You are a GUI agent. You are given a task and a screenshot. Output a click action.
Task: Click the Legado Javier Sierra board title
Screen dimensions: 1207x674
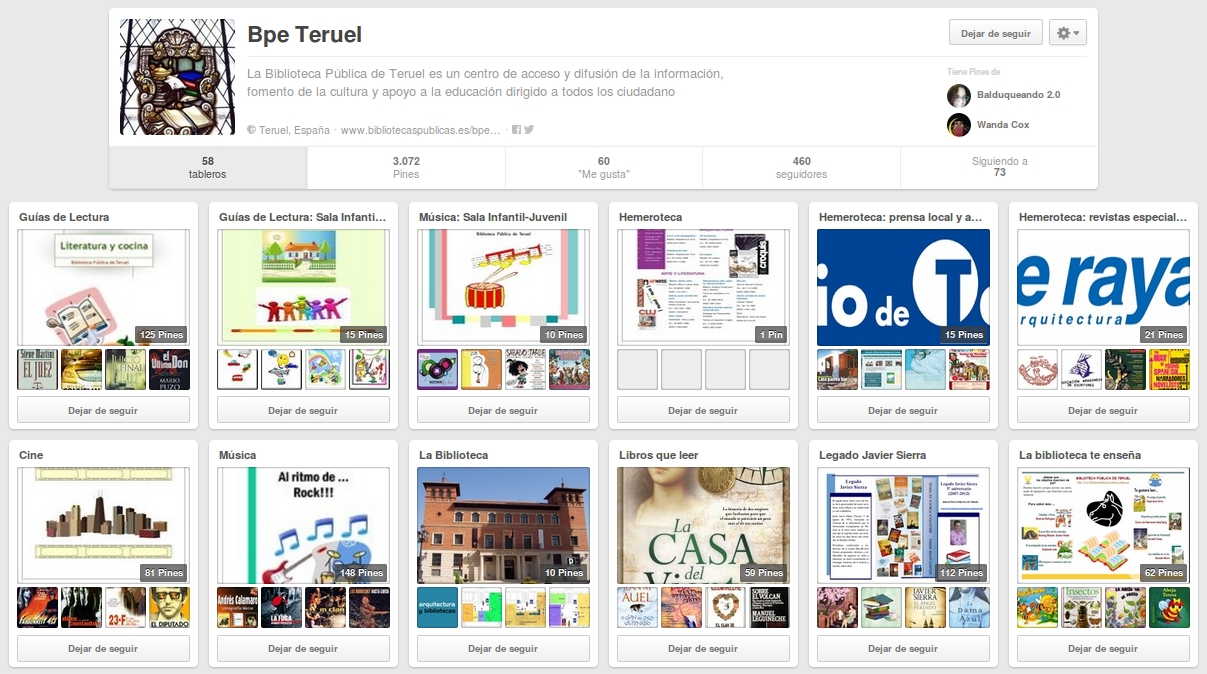[872, 455]
